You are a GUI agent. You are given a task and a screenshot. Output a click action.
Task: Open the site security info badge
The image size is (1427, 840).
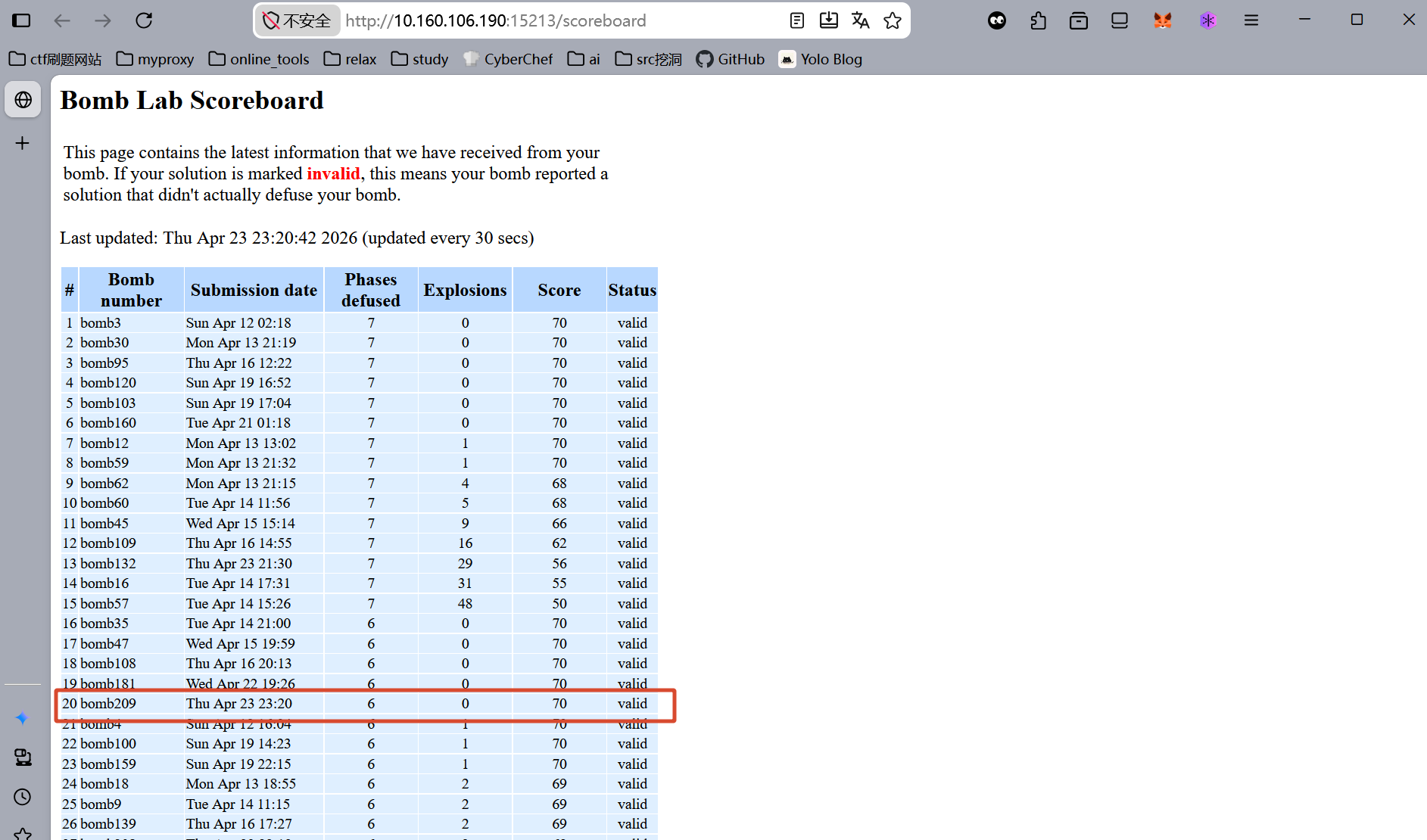[297, 20]
